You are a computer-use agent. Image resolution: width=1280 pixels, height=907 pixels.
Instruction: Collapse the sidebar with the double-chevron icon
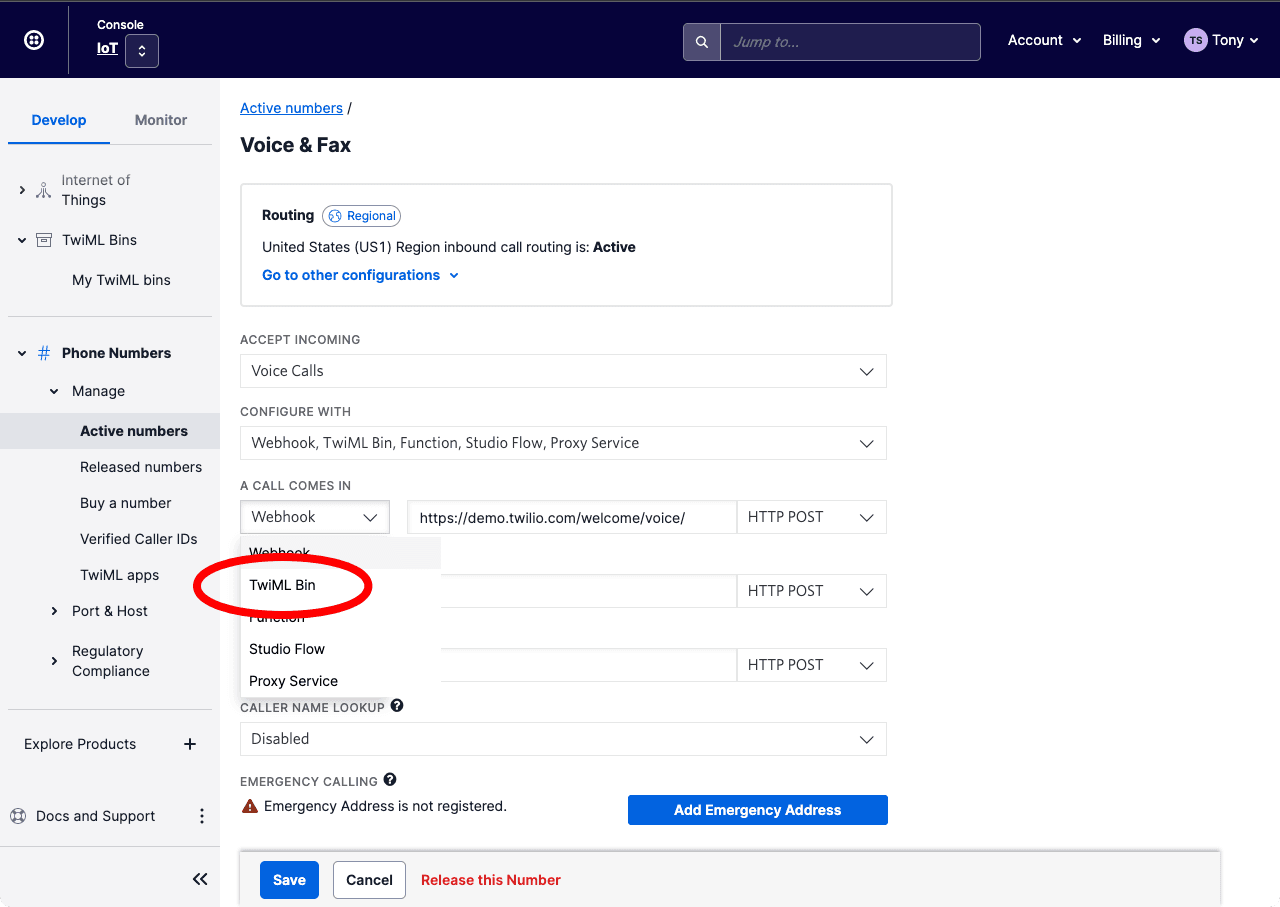[x=200, y=878]
